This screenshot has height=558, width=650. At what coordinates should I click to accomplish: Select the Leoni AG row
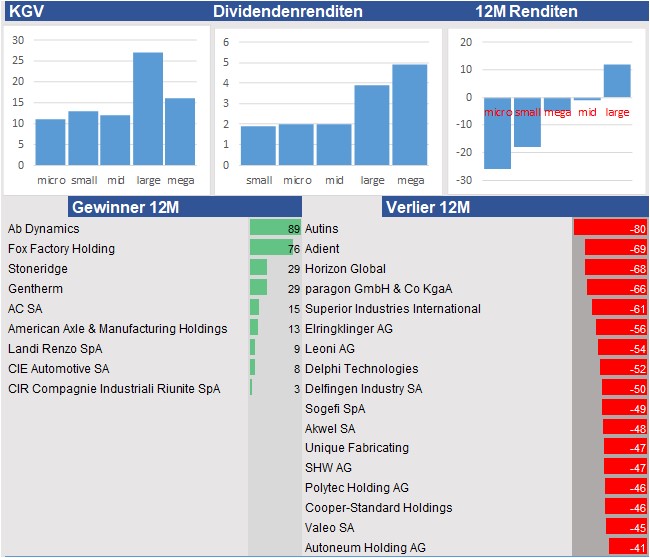pyautogui.click(x=476, y=349)
